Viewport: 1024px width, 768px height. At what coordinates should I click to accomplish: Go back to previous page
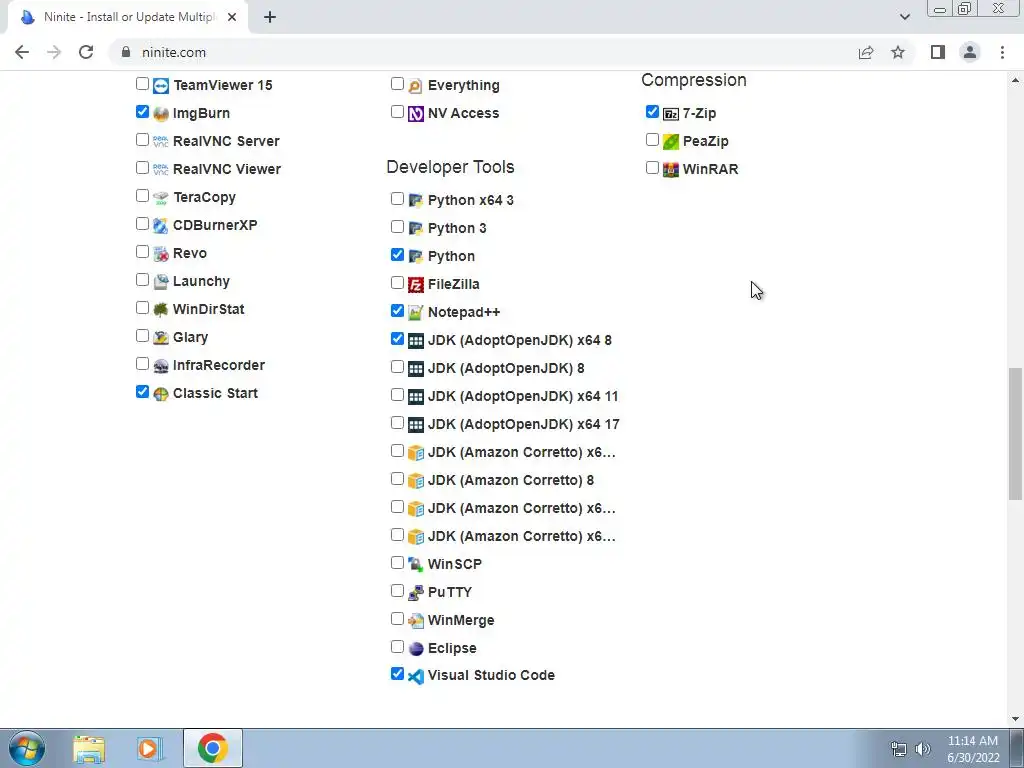22,52
